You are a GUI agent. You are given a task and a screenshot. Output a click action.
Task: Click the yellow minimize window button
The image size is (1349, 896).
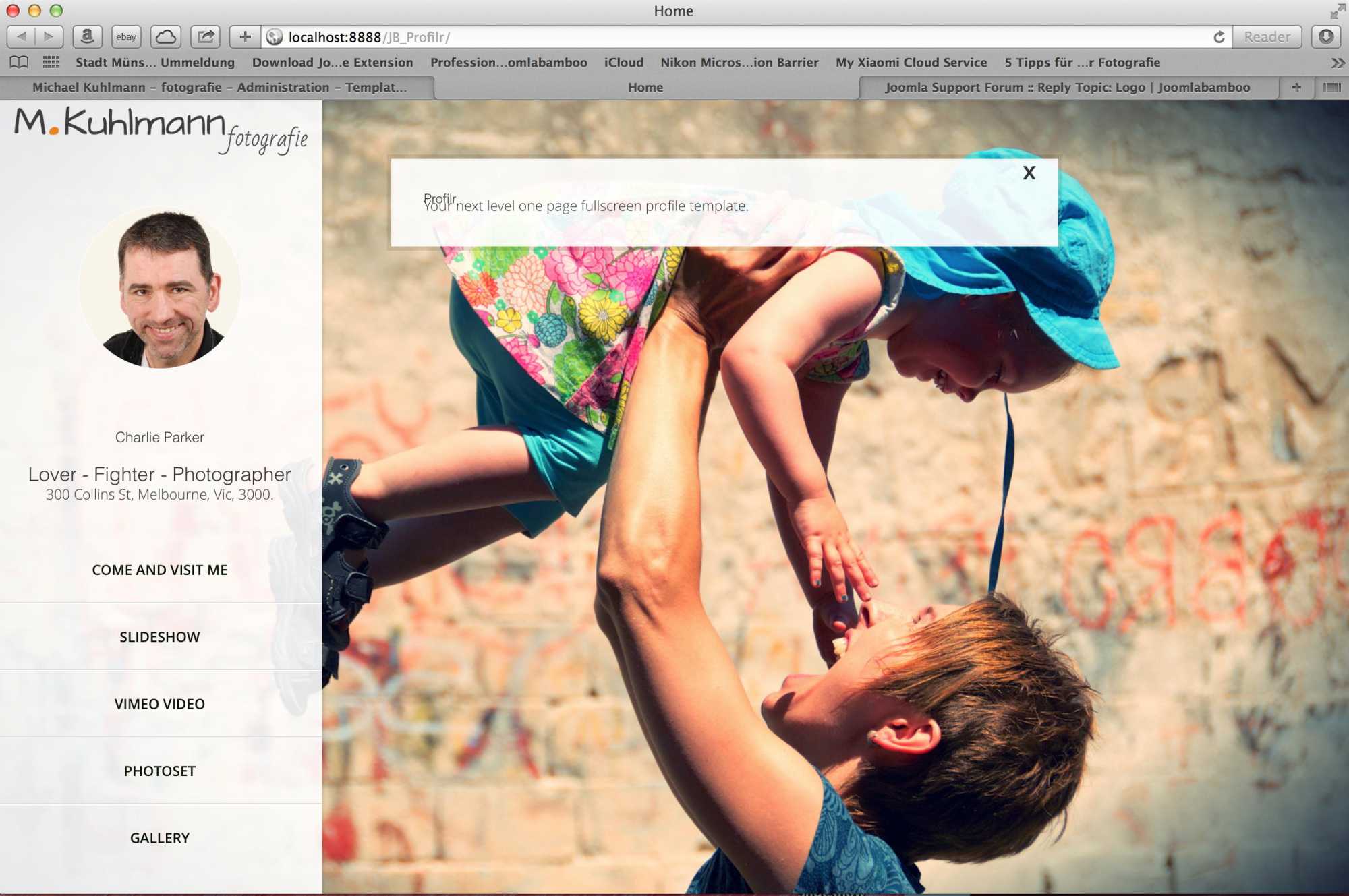tap(34, 11)
